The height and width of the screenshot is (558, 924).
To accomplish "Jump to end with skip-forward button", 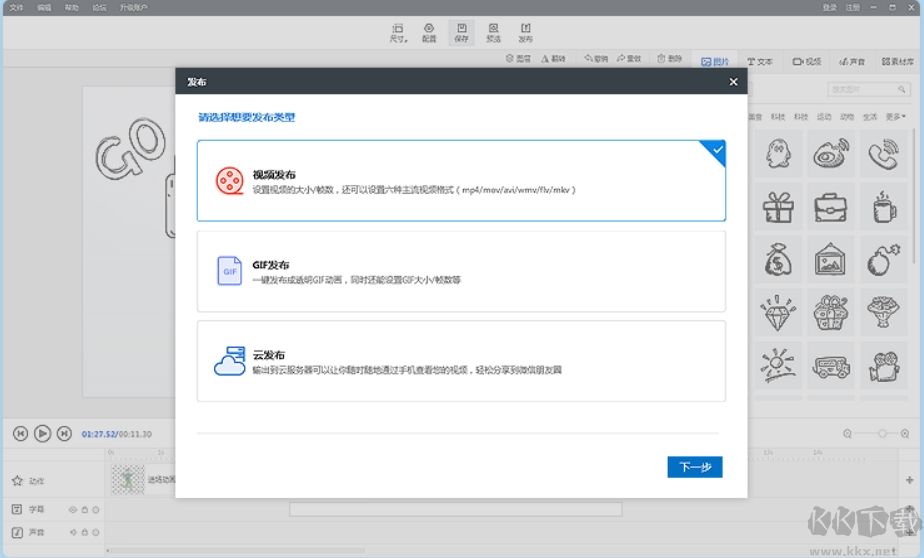I will [x=64, y=434].
